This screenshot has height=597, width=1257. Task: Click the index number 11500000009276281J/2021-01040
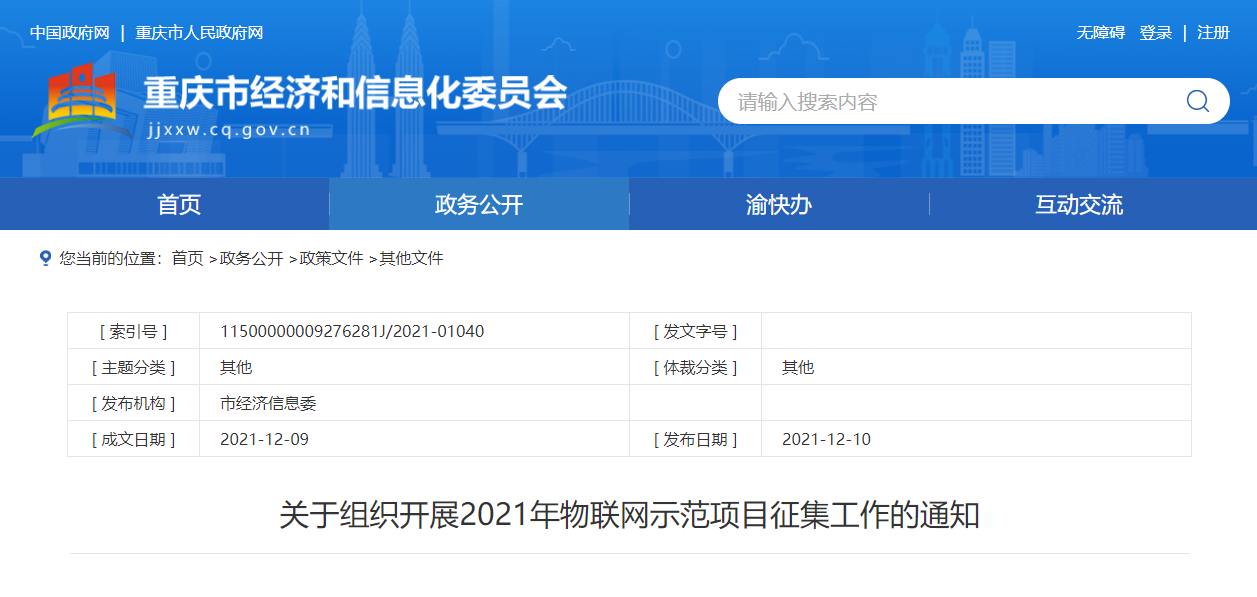[x=352, y=331]
